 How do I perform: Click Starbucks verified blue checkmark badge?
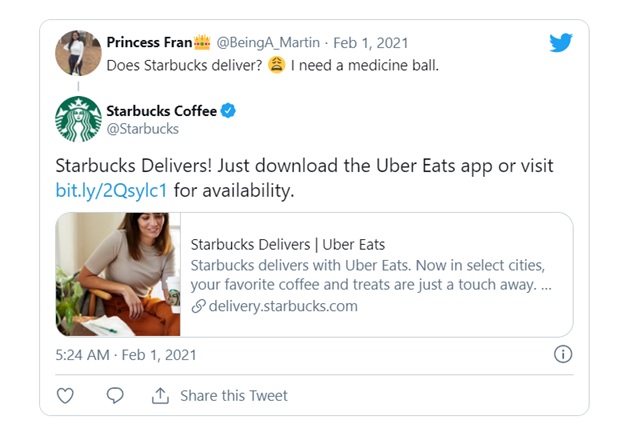[x=228, y=111]
